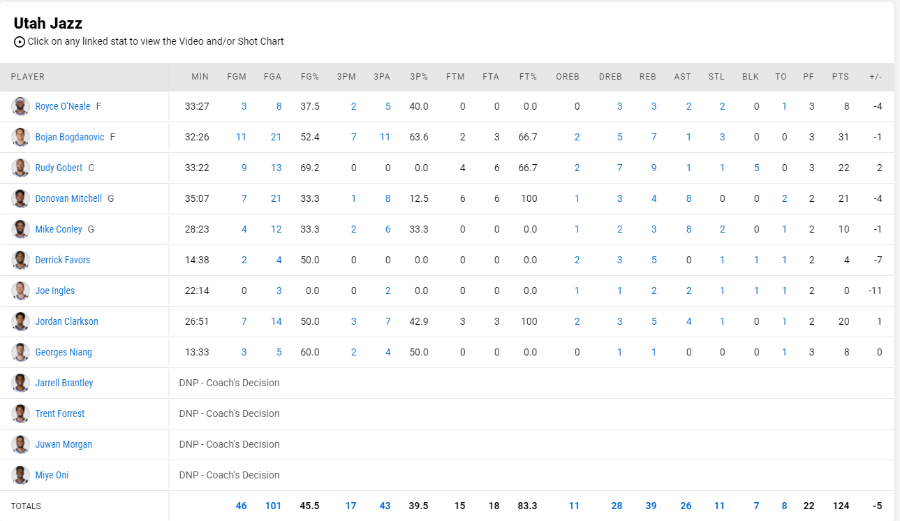Click Jordan Clarkson's player headshot
This screenshot has width=900, height=521.
[20, 322]
